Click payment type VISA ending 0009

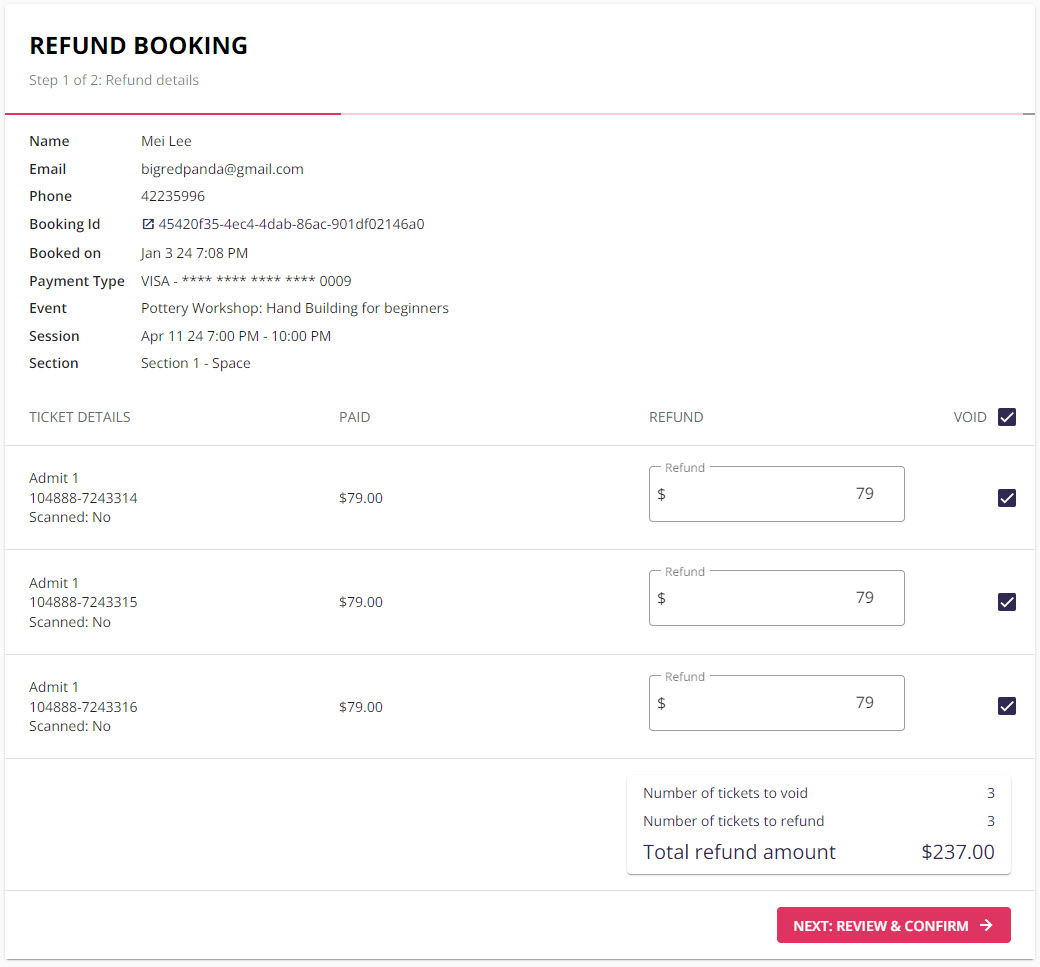pyautogui.click(x=246, y=281)
